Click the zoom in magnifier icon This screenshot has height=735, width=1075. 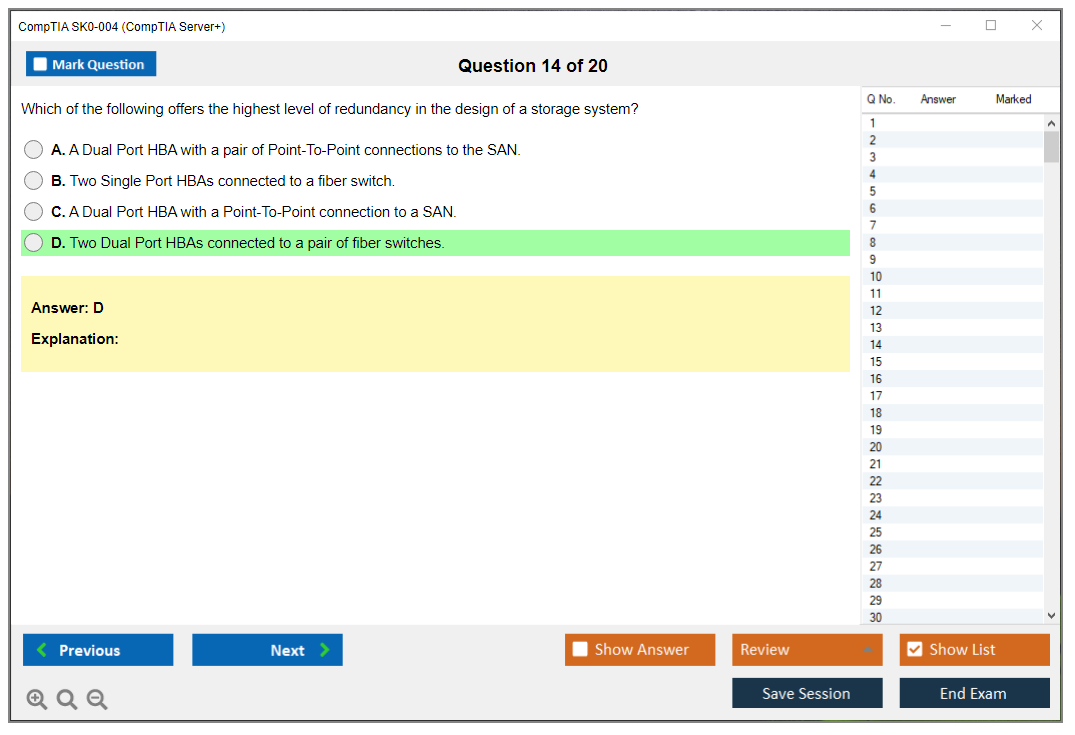[37, 700]
